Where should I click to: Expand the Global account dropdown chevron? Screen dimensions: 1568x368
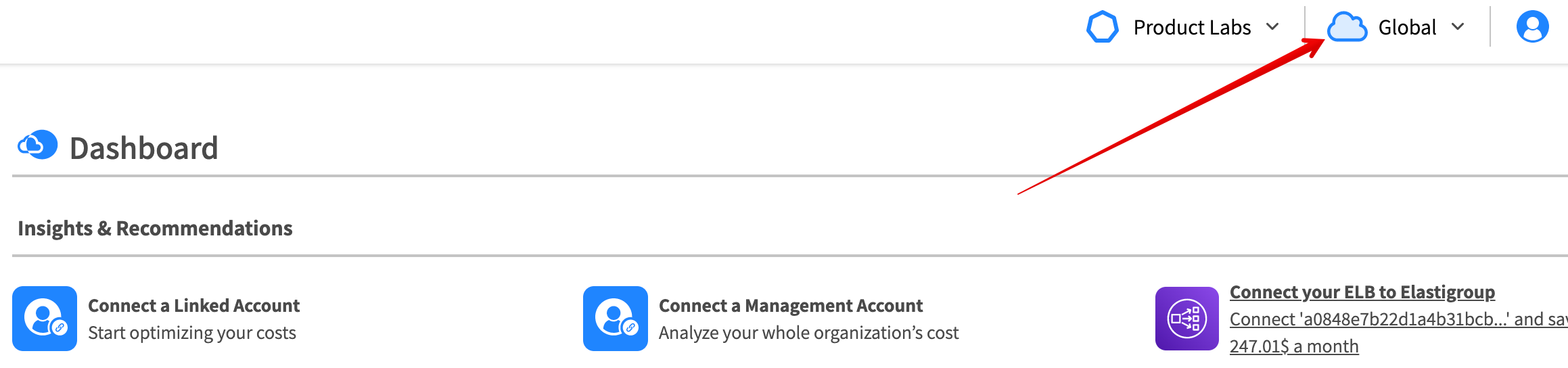tap(1458, 27)
